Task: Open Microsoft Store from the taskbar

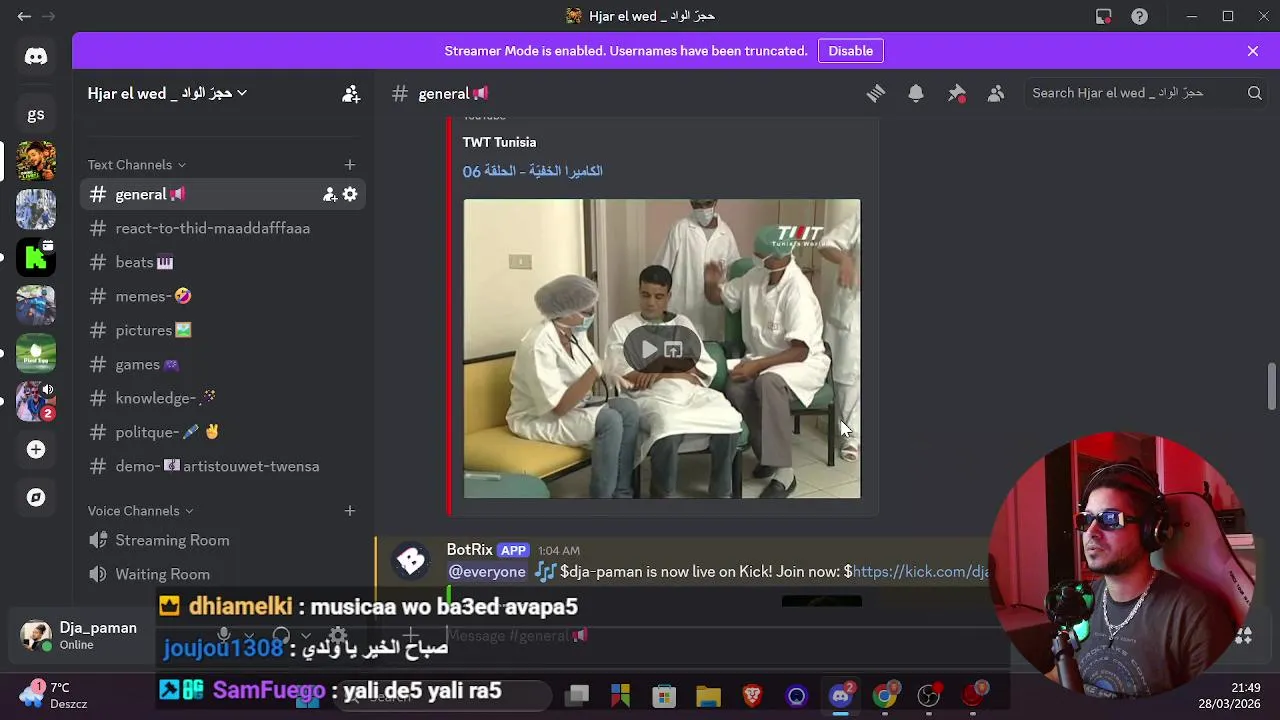Action: (664, 696)
